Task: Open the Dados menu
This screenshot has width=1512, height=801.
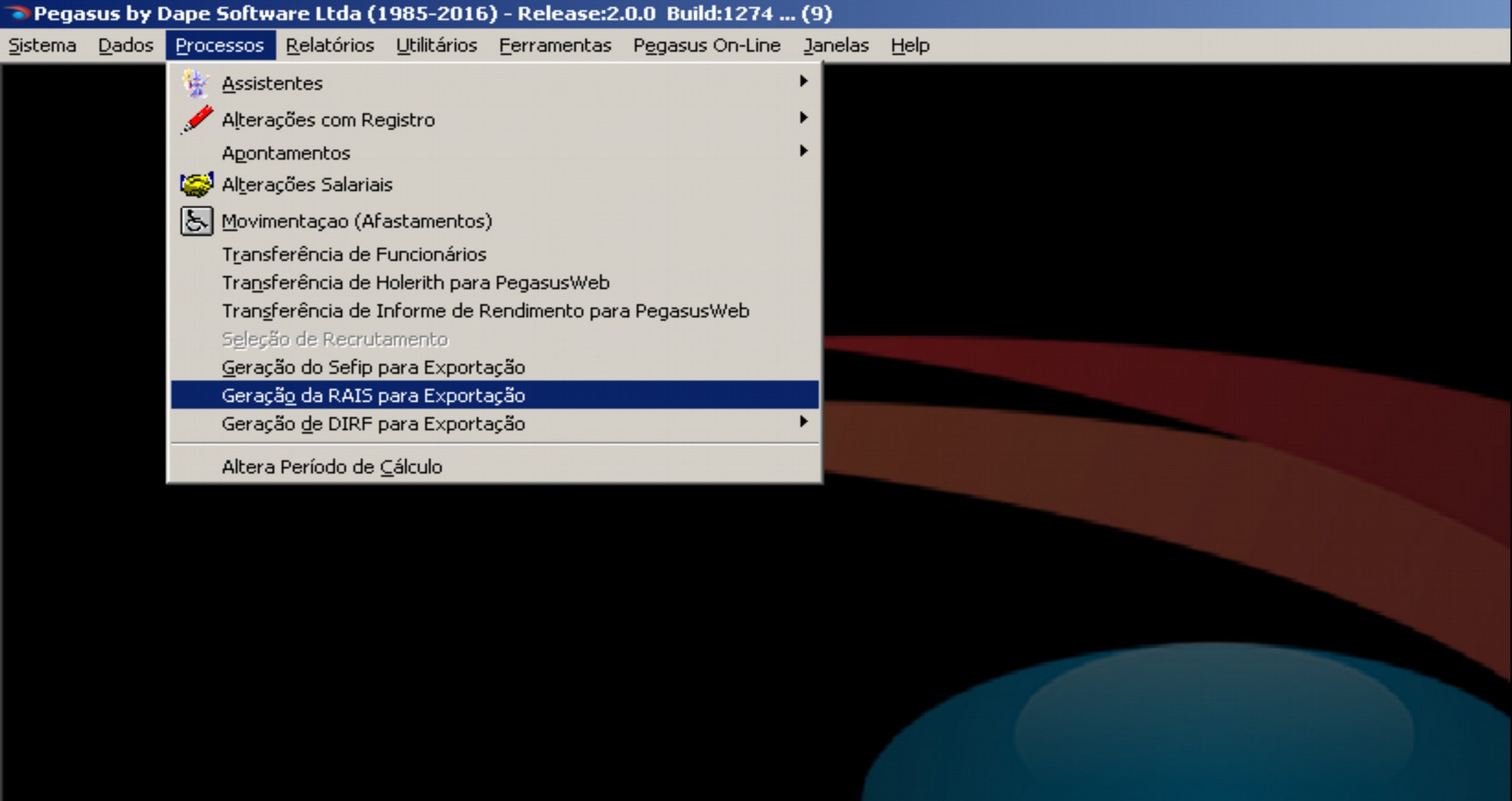Action: pyautogui.click(x=126, y=45)
